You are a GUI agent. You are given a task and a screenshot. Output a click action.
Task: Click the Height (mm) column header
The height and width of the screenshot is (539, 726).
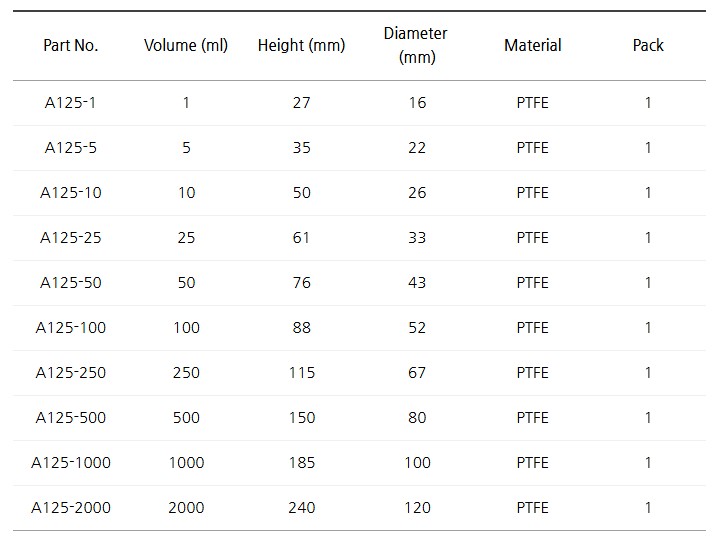[x=301, y=45]
